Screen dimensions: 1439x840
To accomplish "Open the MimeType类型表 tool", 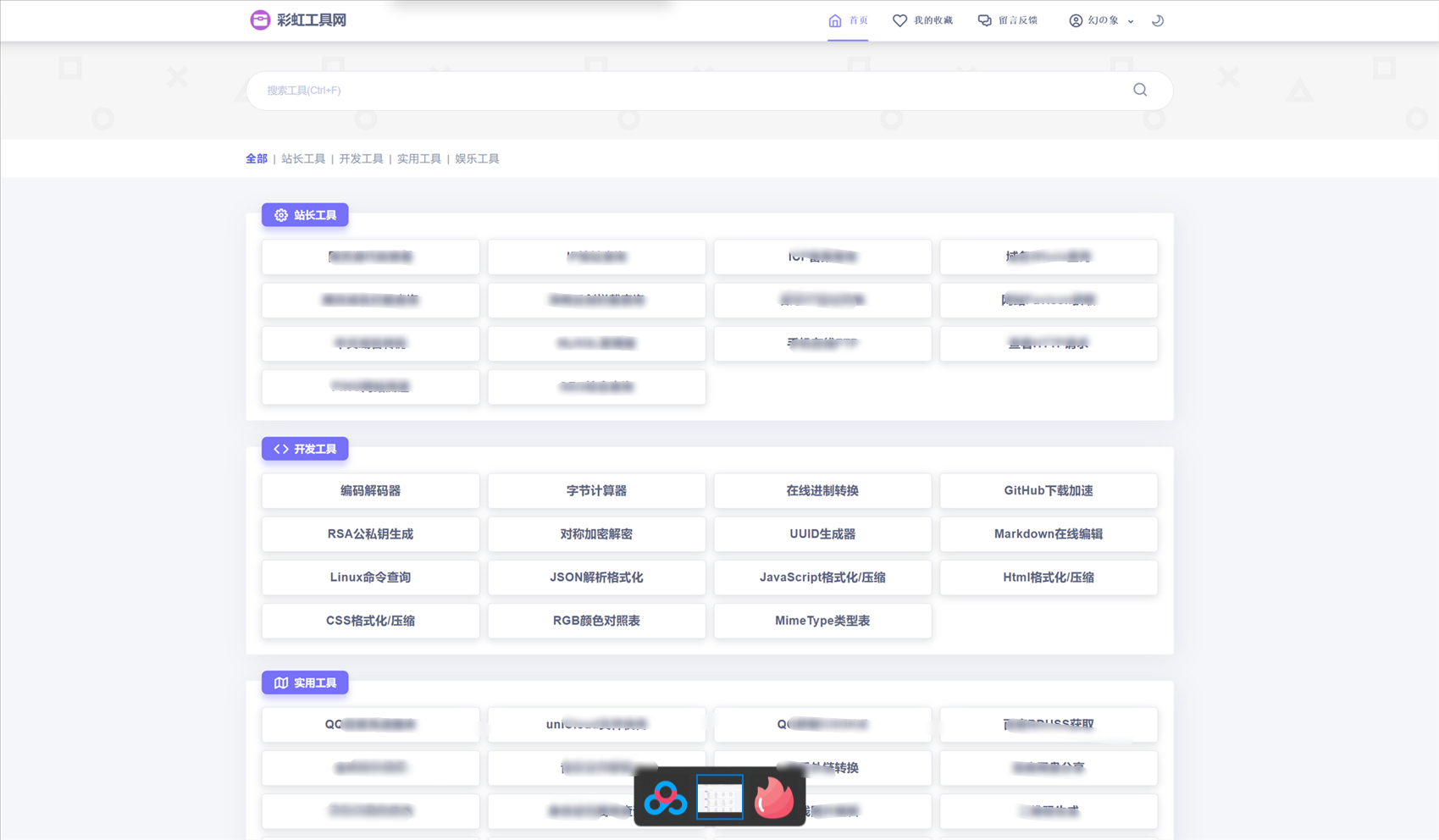I will tap(822, 621).
